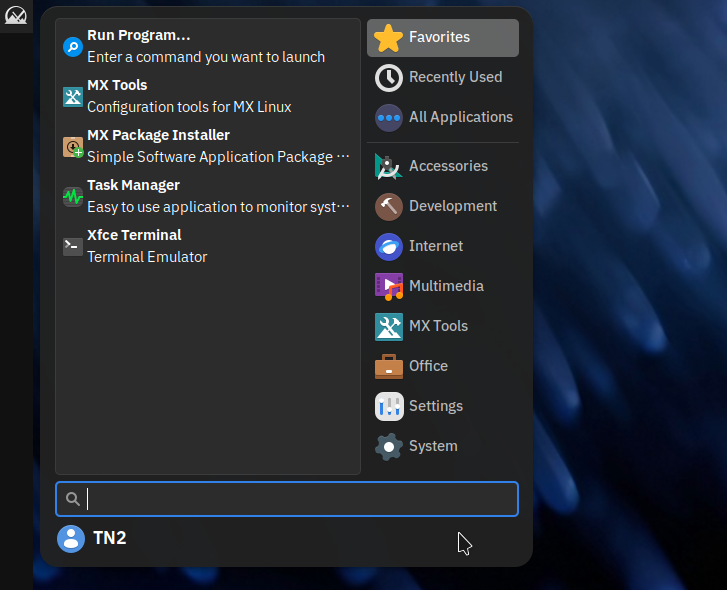Screen dimensions: 727x590
Task: Click the All Applications three-dots icon
Action: pos(389,118)
